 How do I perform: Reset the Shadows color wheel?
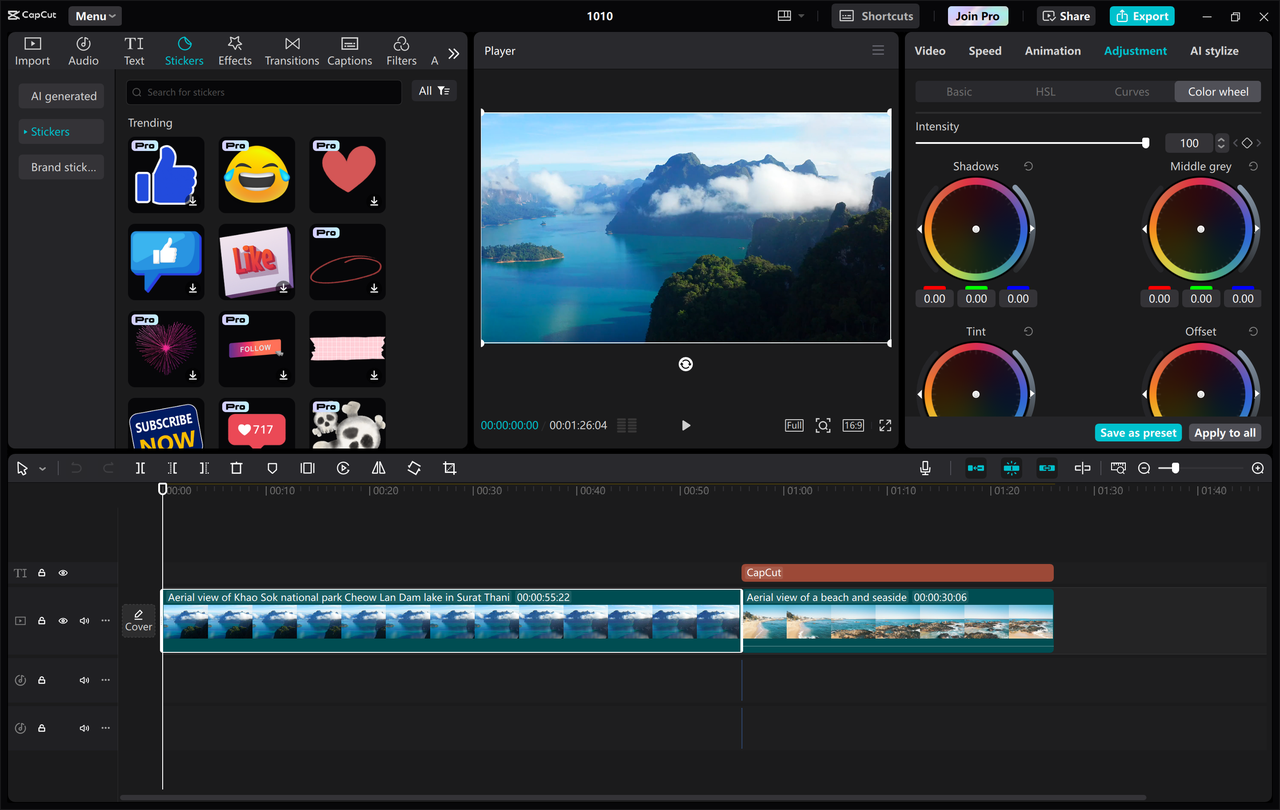point(1028,167)
